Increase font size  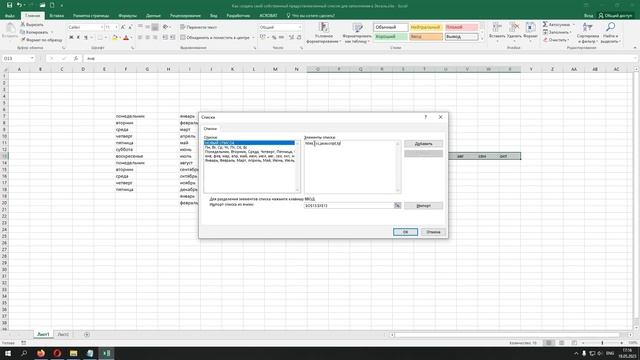pyautogui.click(x=123, y=27)
